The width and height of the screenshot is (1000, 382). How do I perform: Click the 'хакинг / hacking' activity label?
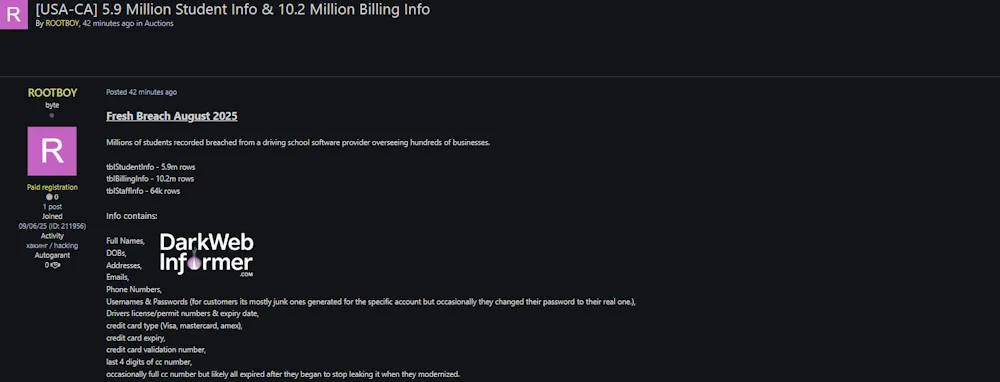coord(52,246)
